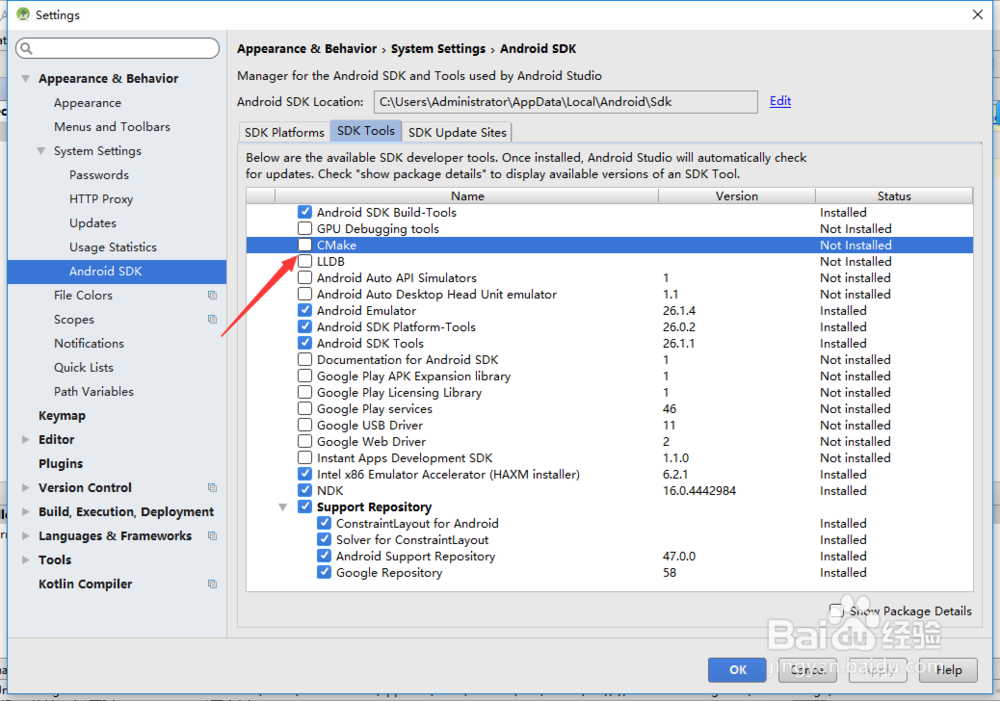Tick the LLDB checkbox
Image resolution: width=1000 pixels, height=701 pixels.
pos(305,261)
